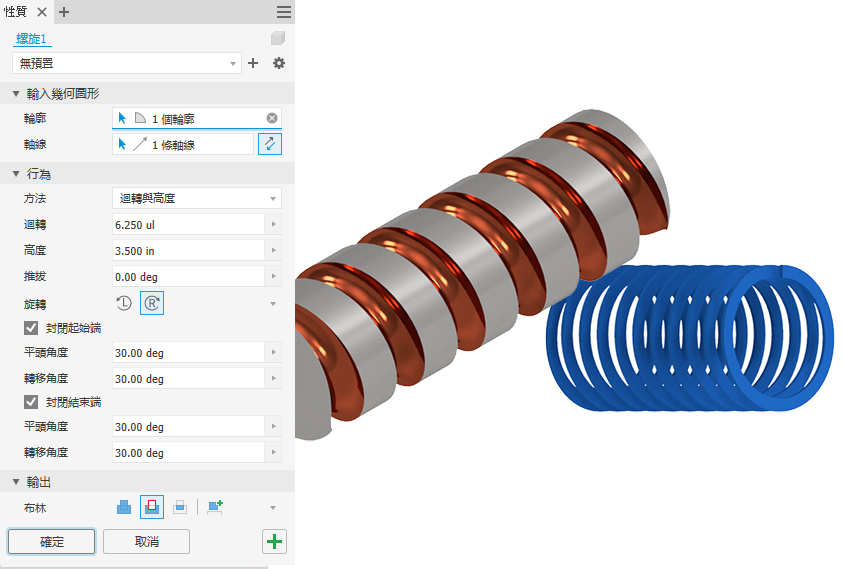Open start 平頭角度 arrow menu

click(274, 353)
